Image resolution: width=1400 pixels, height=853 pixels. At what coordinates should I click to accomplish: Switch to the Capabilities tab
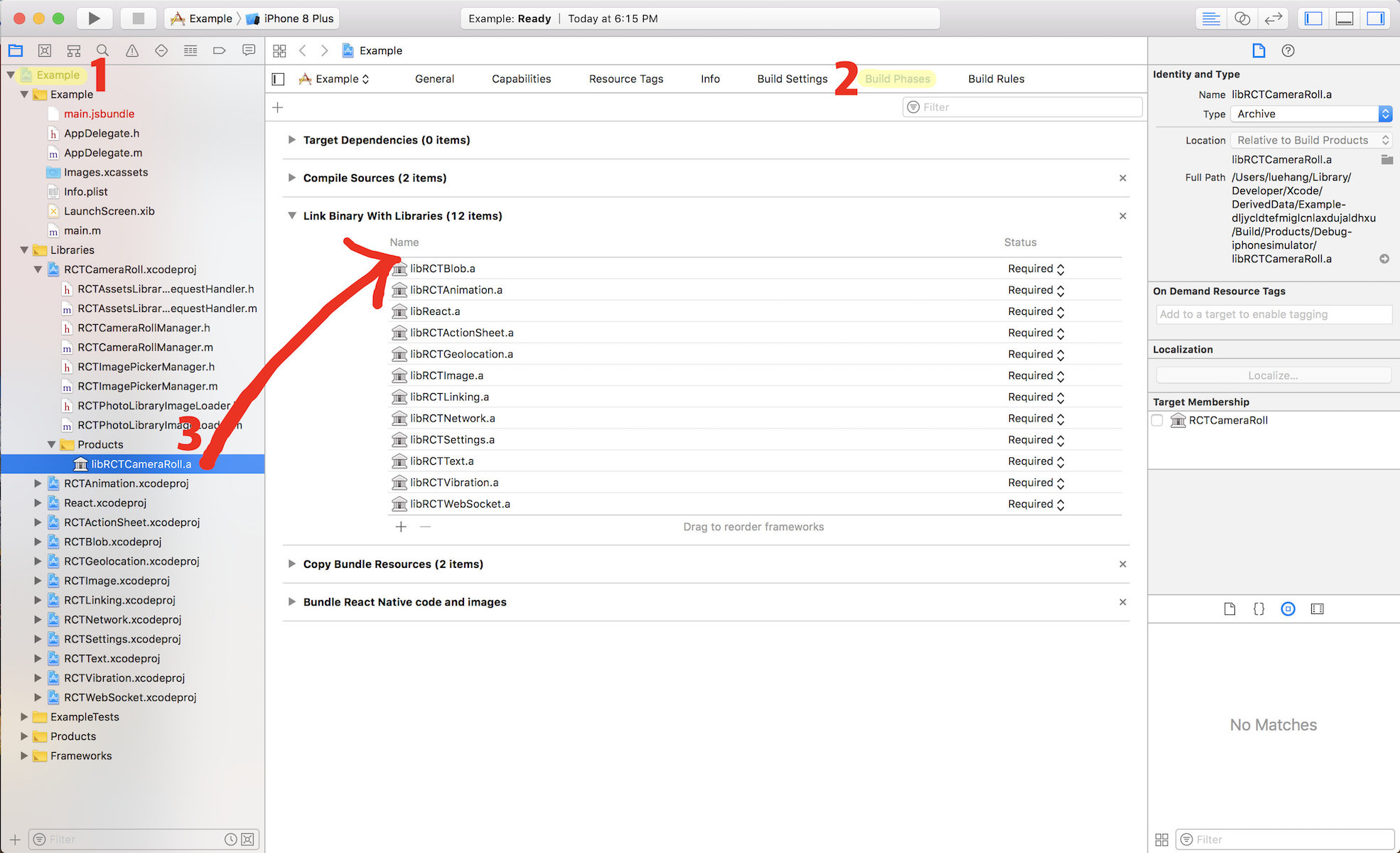point(521,79)
